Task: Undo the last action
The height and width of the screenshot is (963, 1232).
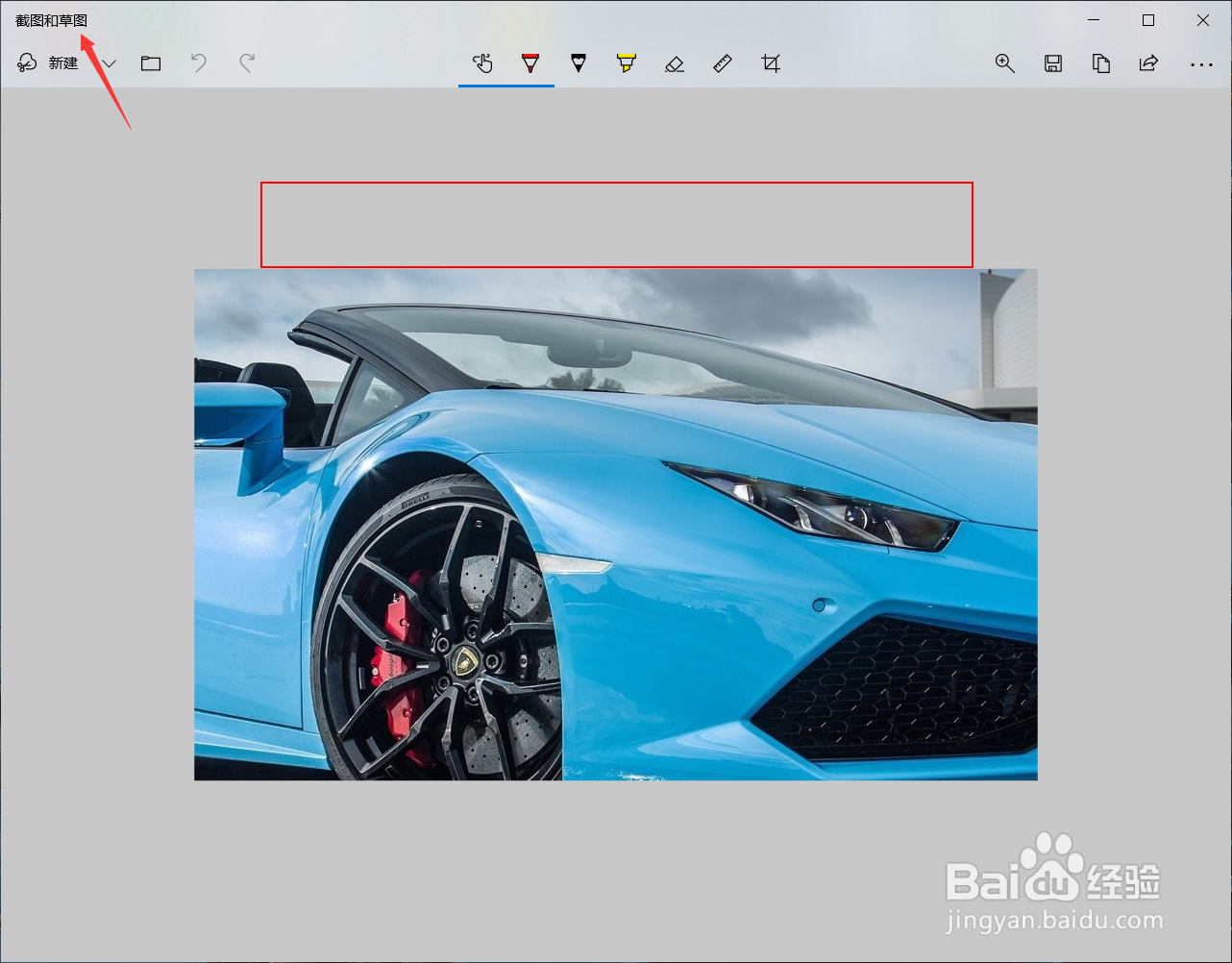Action: 199,63
